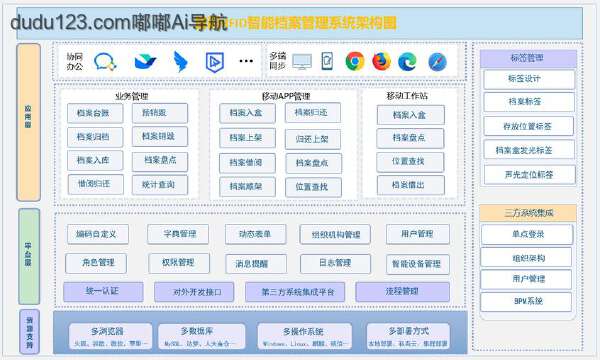Open the Google Chrome icon
Screen dimensions: 600x360
click(355, 61)
